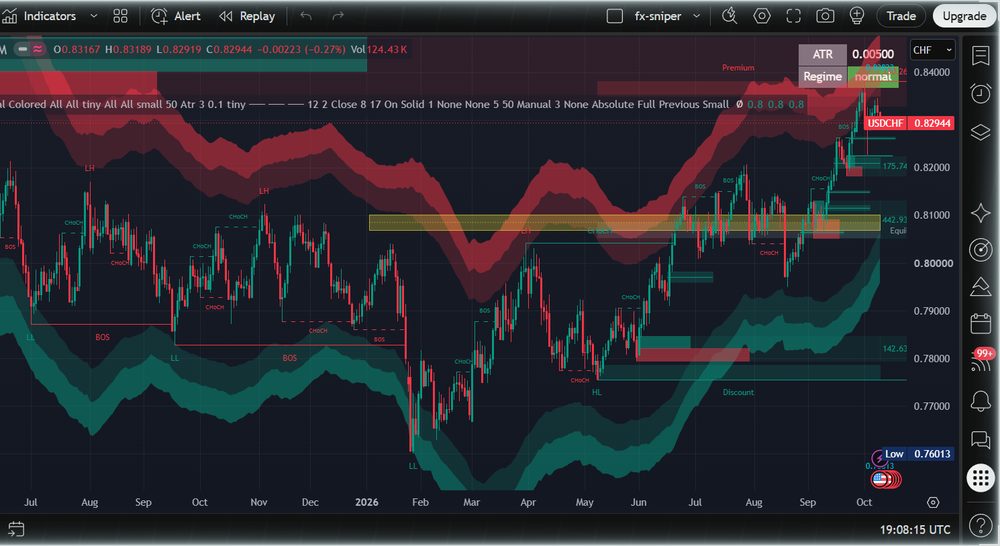The height and width of the screenshot is (546, 1000).
Task: Open layout setup square icon
Action: point(615,16)
